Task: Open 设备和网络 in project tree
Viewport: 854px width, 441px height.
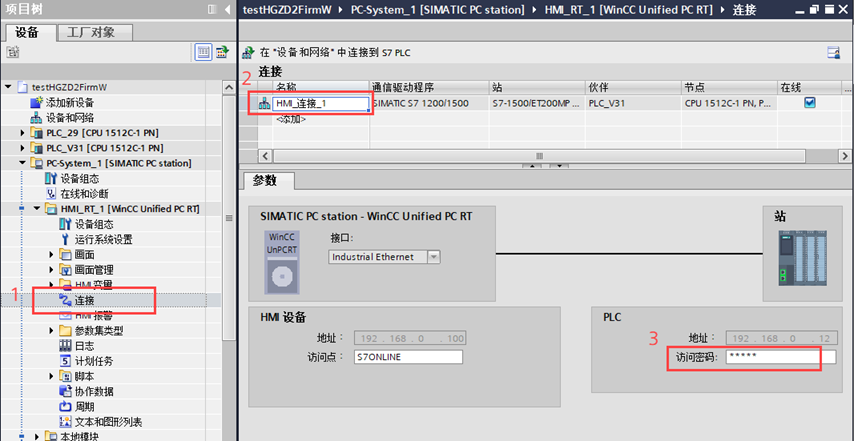Action: pyautogui.click(x=68, y=117)
